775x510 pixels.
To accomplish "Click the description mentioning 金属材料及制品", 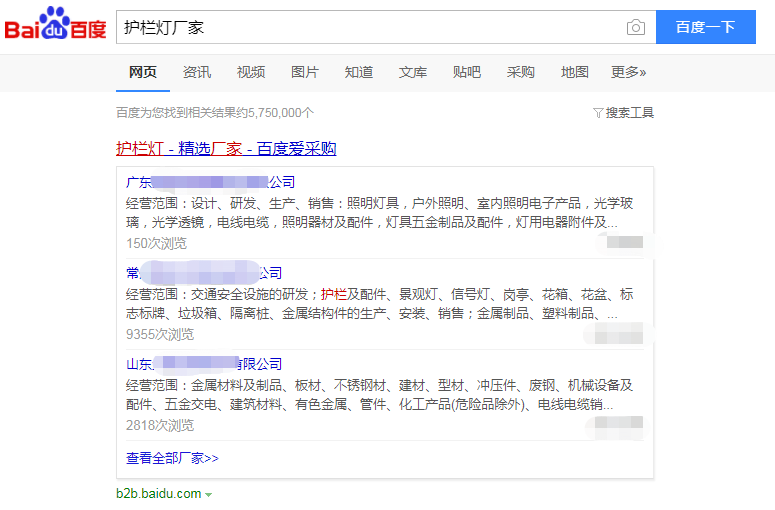I will click(x=379, y=395).
